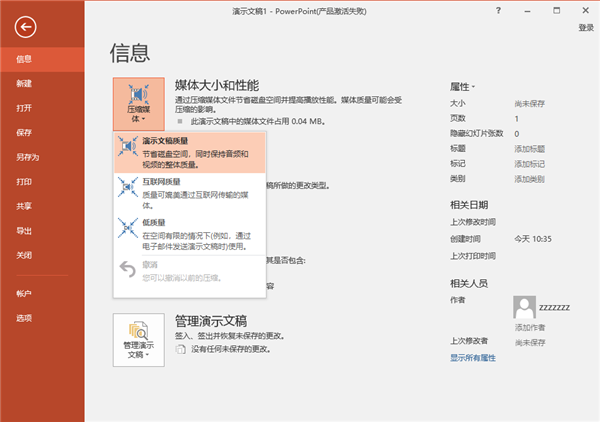
Task: Click the 相关日期 heading
Action: [x=469, y=205]
